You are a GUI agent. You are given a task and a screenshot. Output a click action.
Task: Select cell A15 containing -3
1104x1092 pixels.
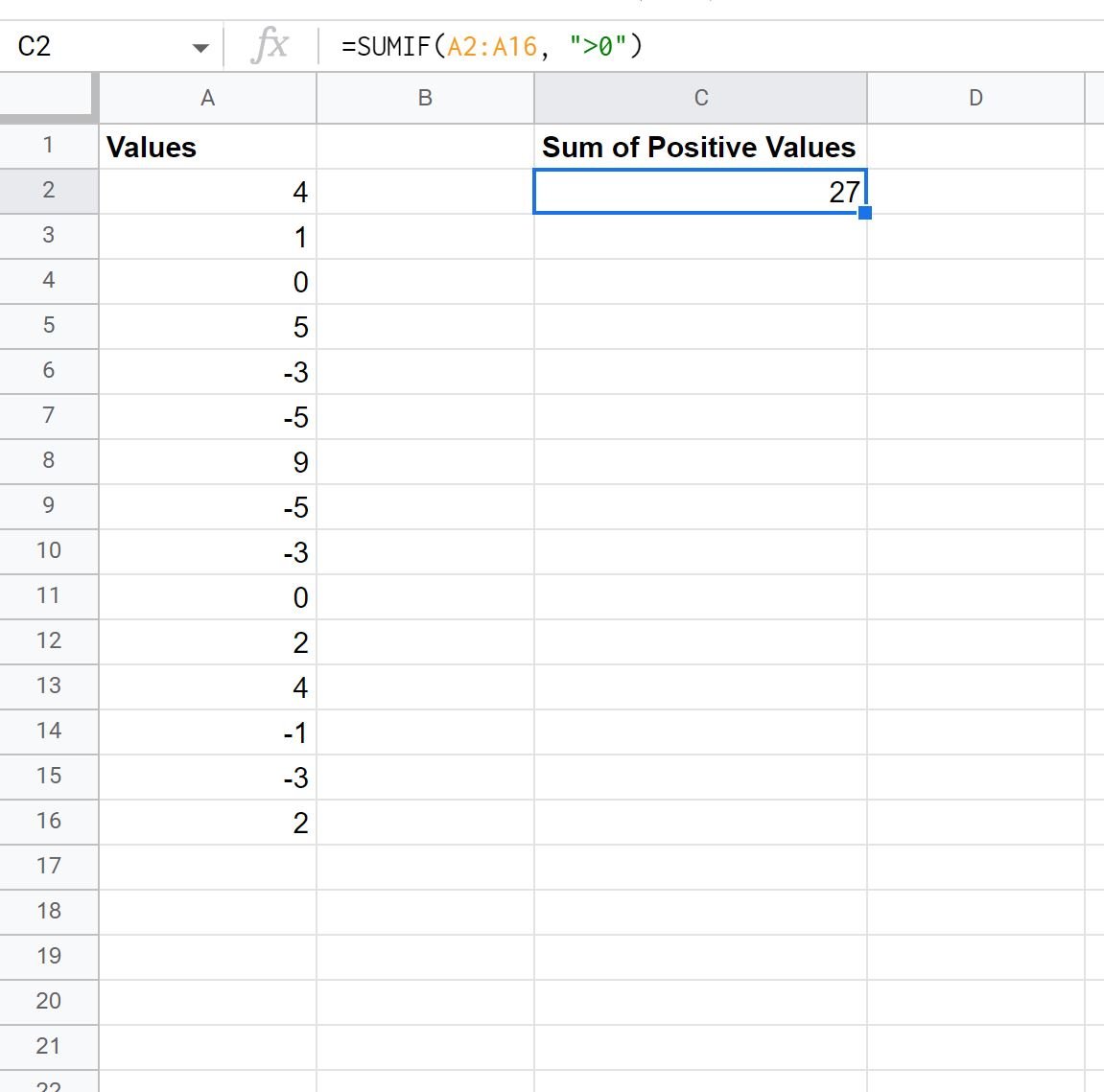point(208,777)
